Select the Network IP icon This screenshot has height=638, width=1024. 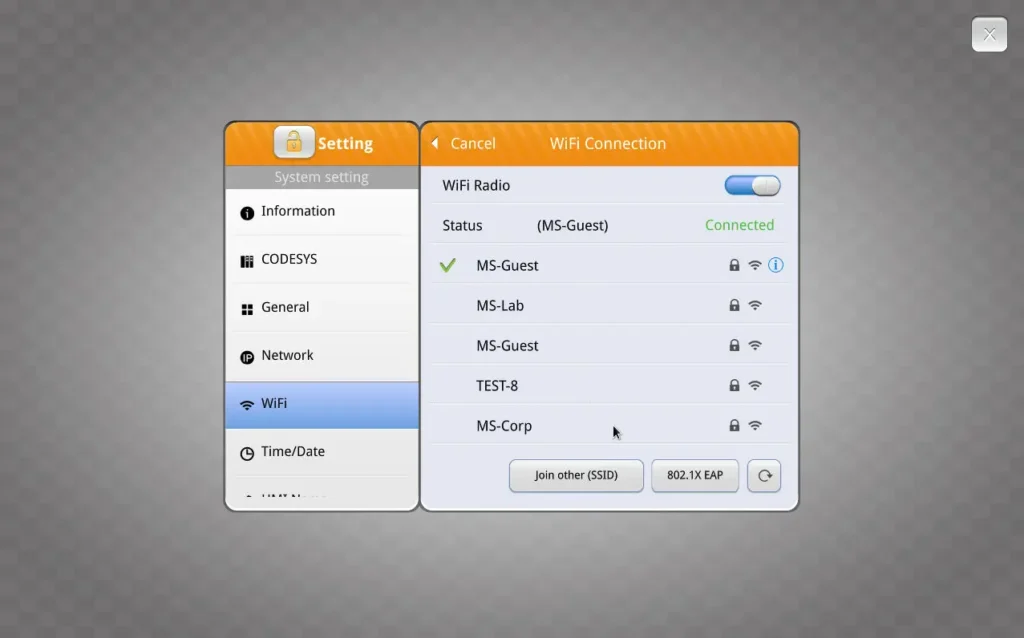coord(246,354)
